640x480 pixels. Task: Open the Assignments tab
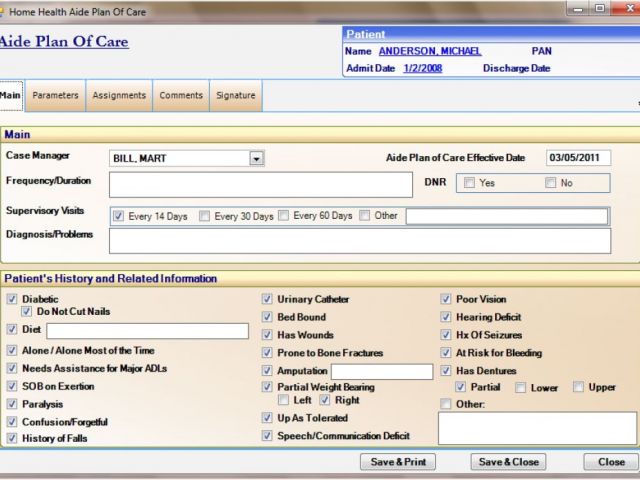(119, 96)
